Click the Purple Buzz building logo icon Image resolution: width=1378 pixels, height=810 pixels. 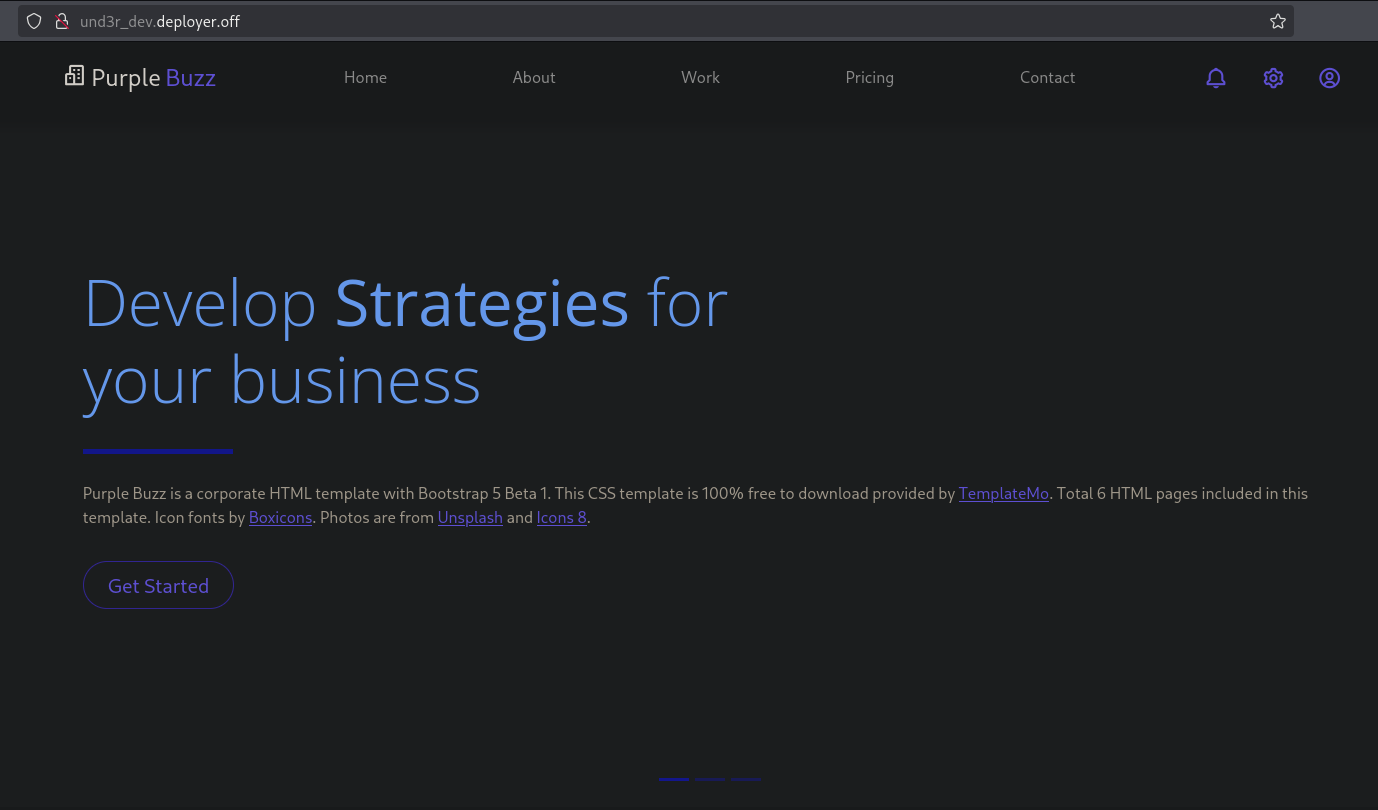[x=74, y=76]
